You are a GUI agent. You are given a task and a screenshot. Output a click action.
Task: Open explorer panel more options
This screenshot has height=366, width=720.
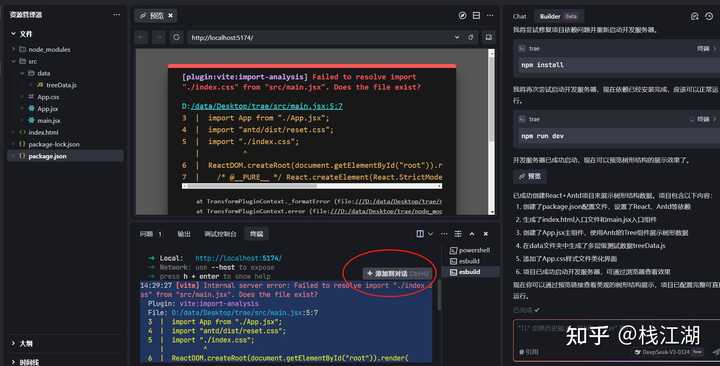[x=117, y=15]
